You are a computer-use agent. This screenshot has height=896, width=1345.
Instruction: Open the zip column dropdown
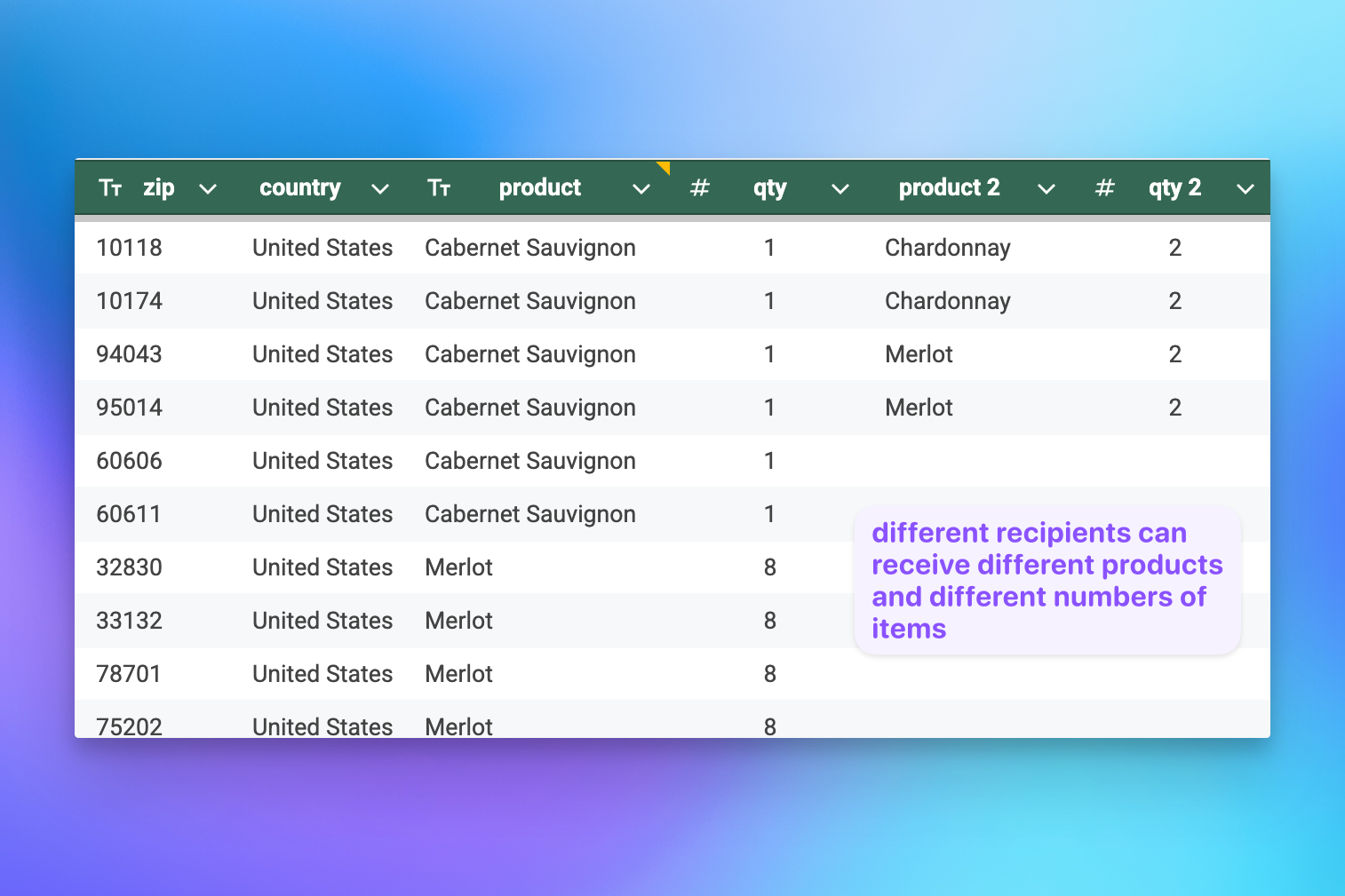click(x=209, y=189)
